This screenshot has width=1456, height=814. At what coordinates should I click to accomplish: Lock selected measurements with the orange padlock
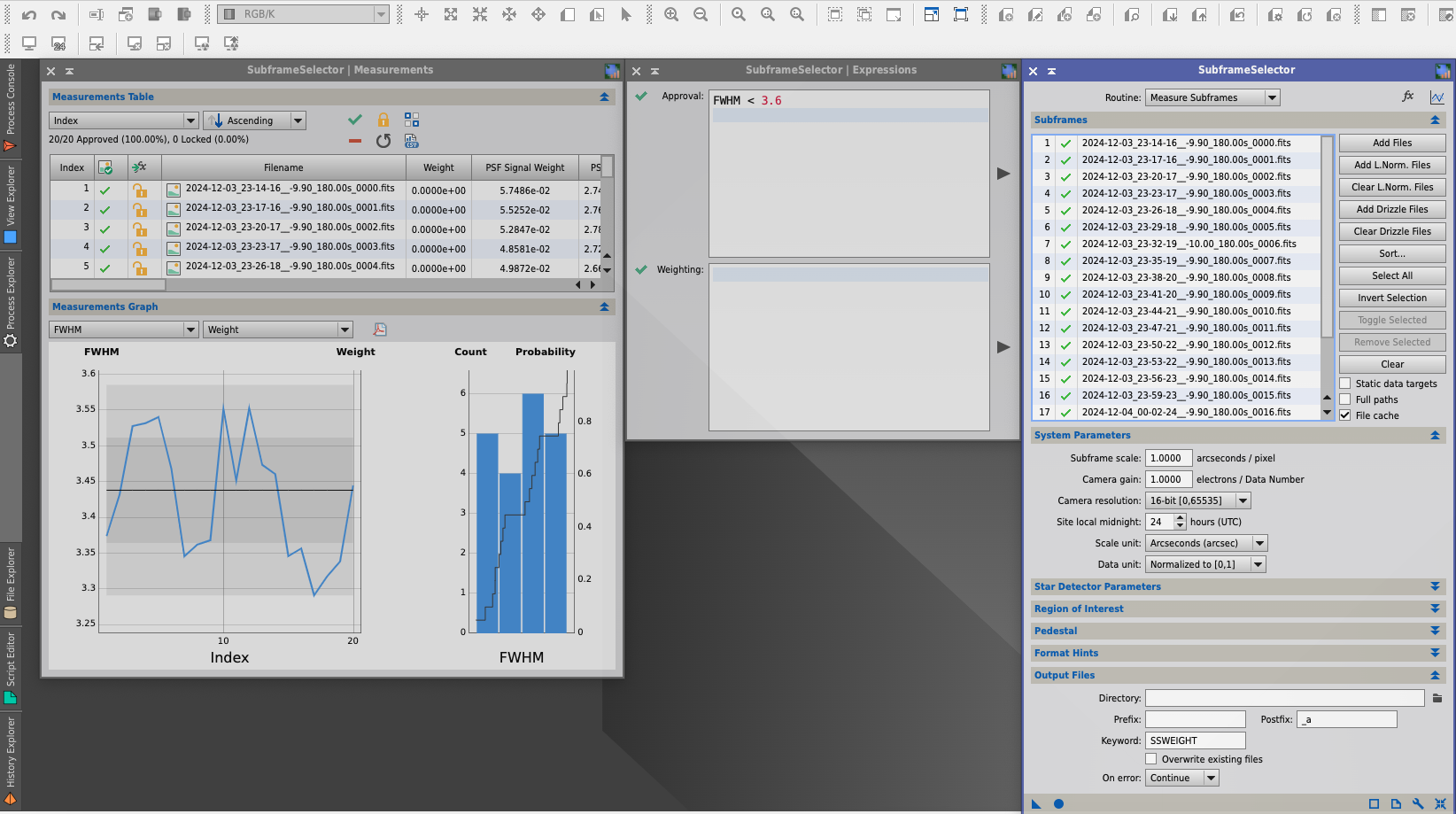pos(383,120)
